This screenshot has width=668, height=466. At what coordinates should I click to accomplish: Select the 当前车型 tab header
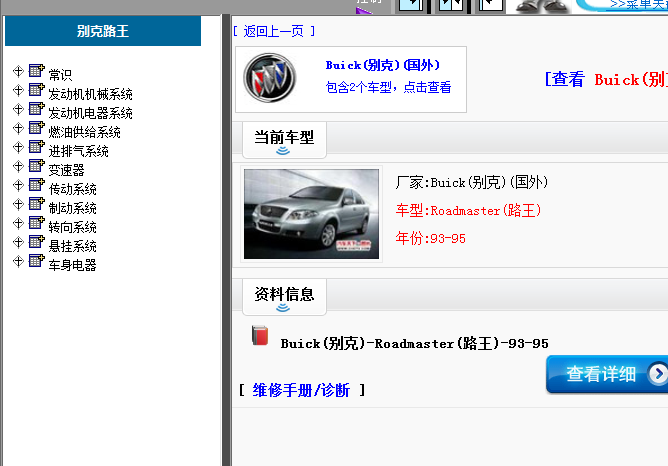[284, 140]
